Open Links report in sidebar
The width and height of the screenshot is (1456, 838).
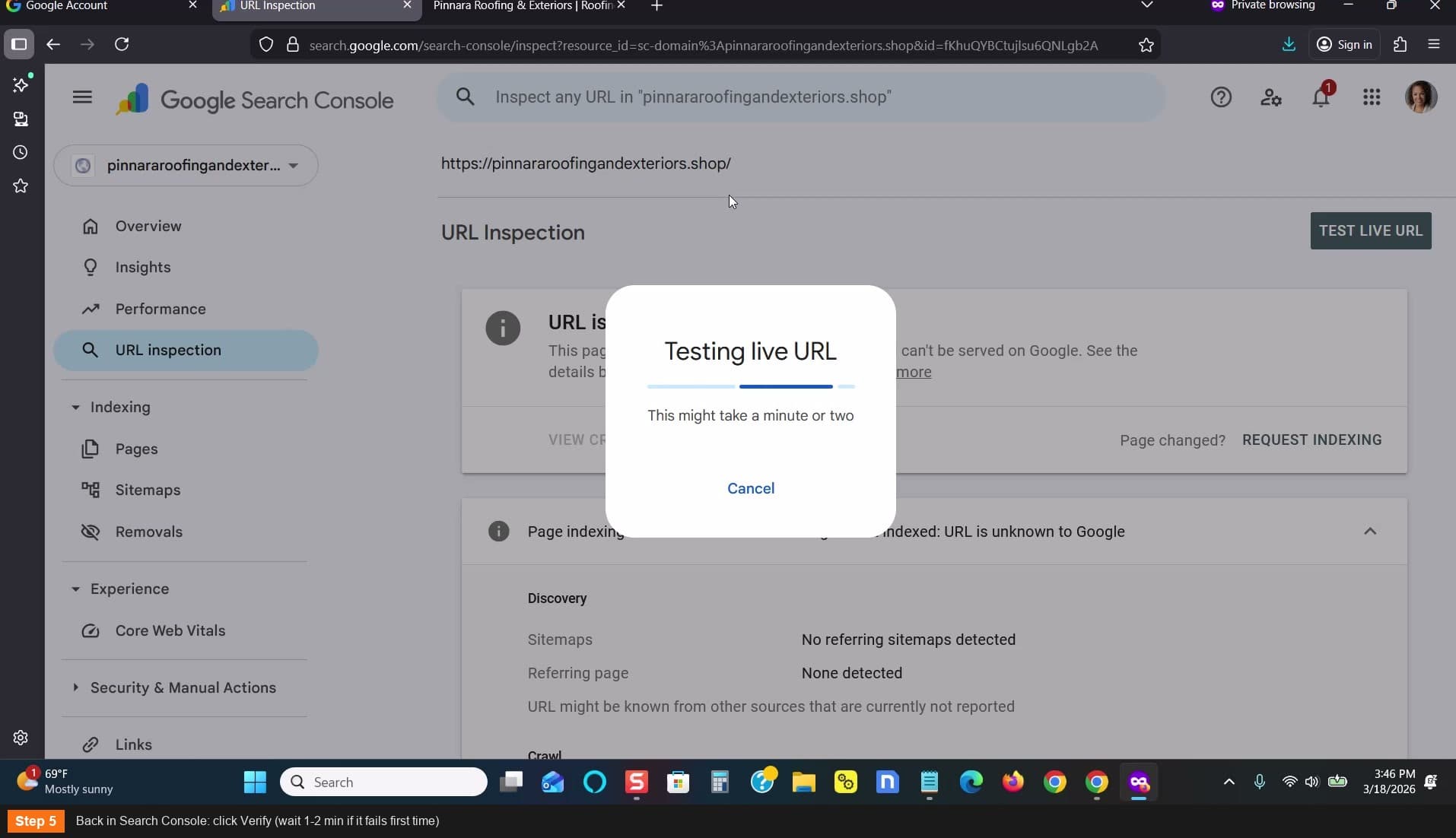point(186,744)
